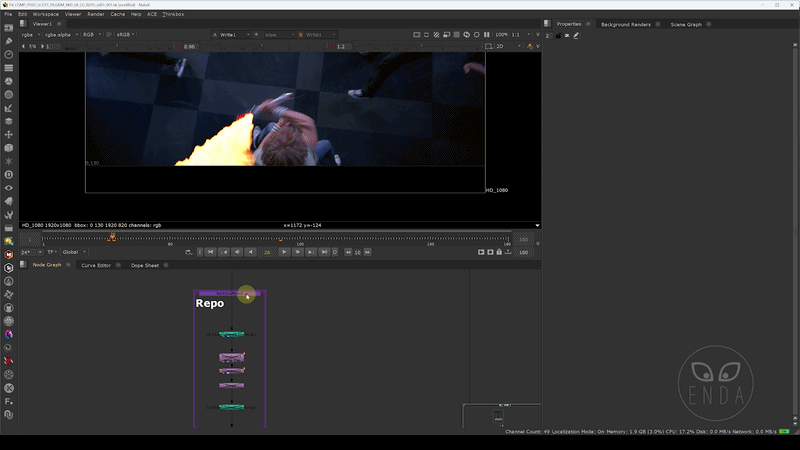Open the Viewer pane content menu icon
The height and width of the screenshot is (450, 800).
tap(23, 24)
